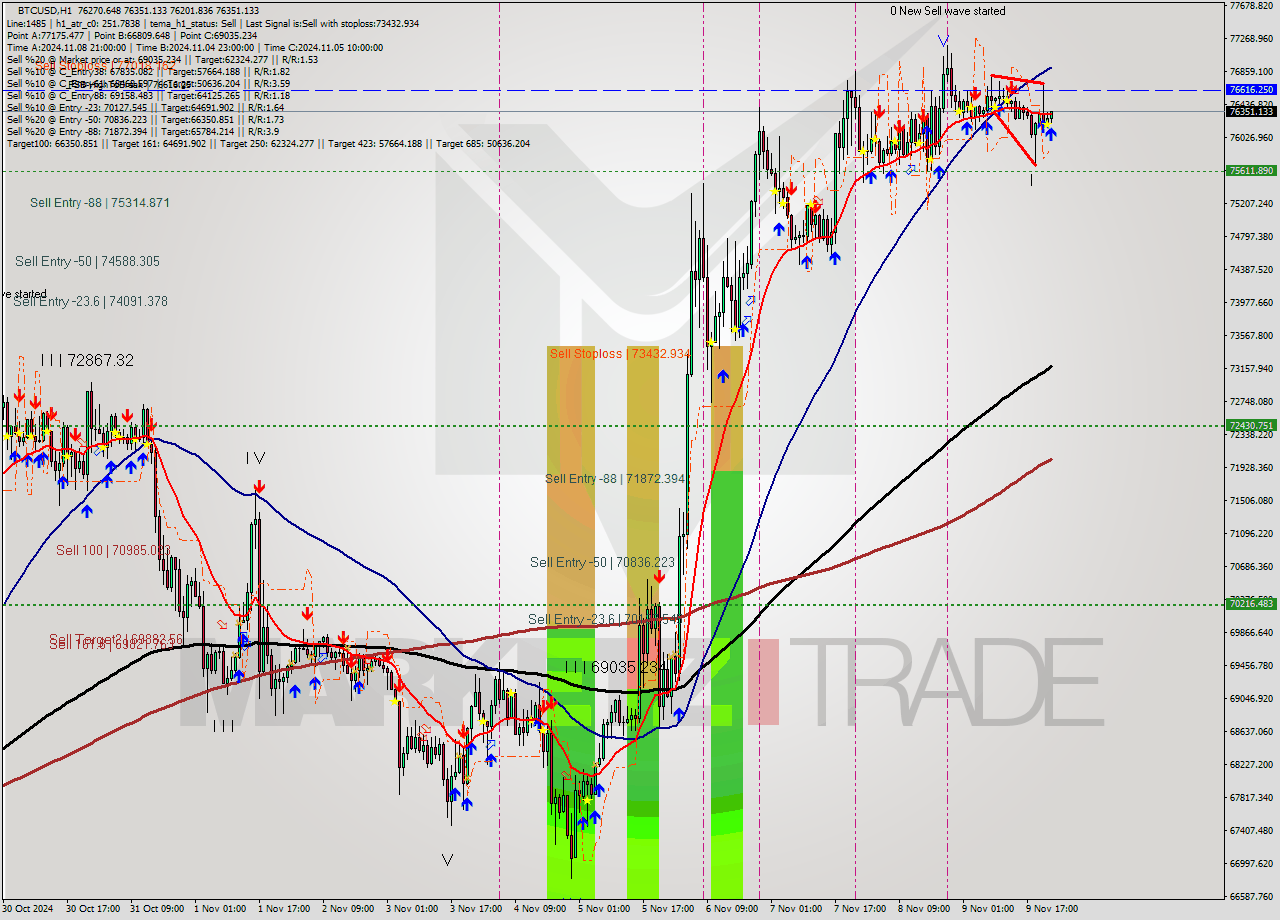Select the 'Sell Entry -50 | 74588.305' label
The image size is (1280, 920).
87,261
